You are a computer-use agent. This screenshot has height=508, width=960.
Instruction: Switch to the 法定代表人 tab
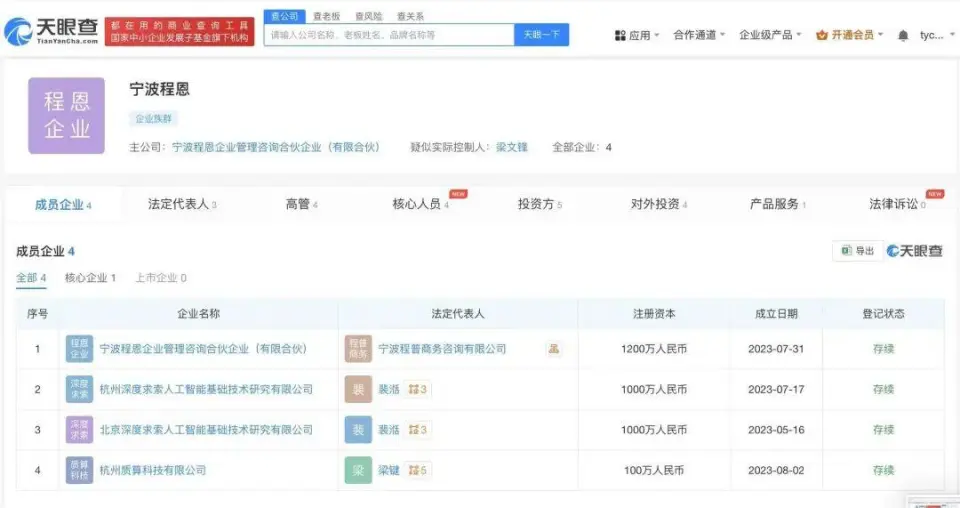182,204
